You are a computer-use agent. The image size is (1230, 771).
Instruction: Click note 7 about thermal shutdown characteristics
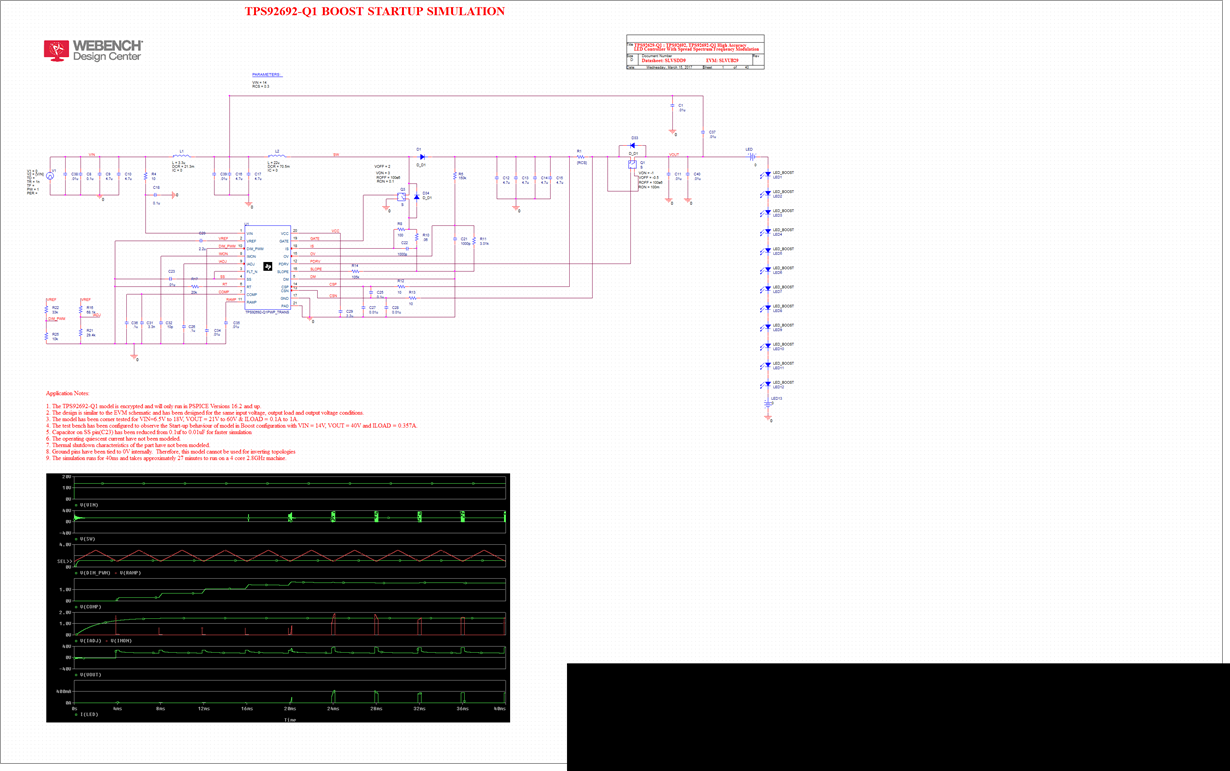click(x=128, y=445)
